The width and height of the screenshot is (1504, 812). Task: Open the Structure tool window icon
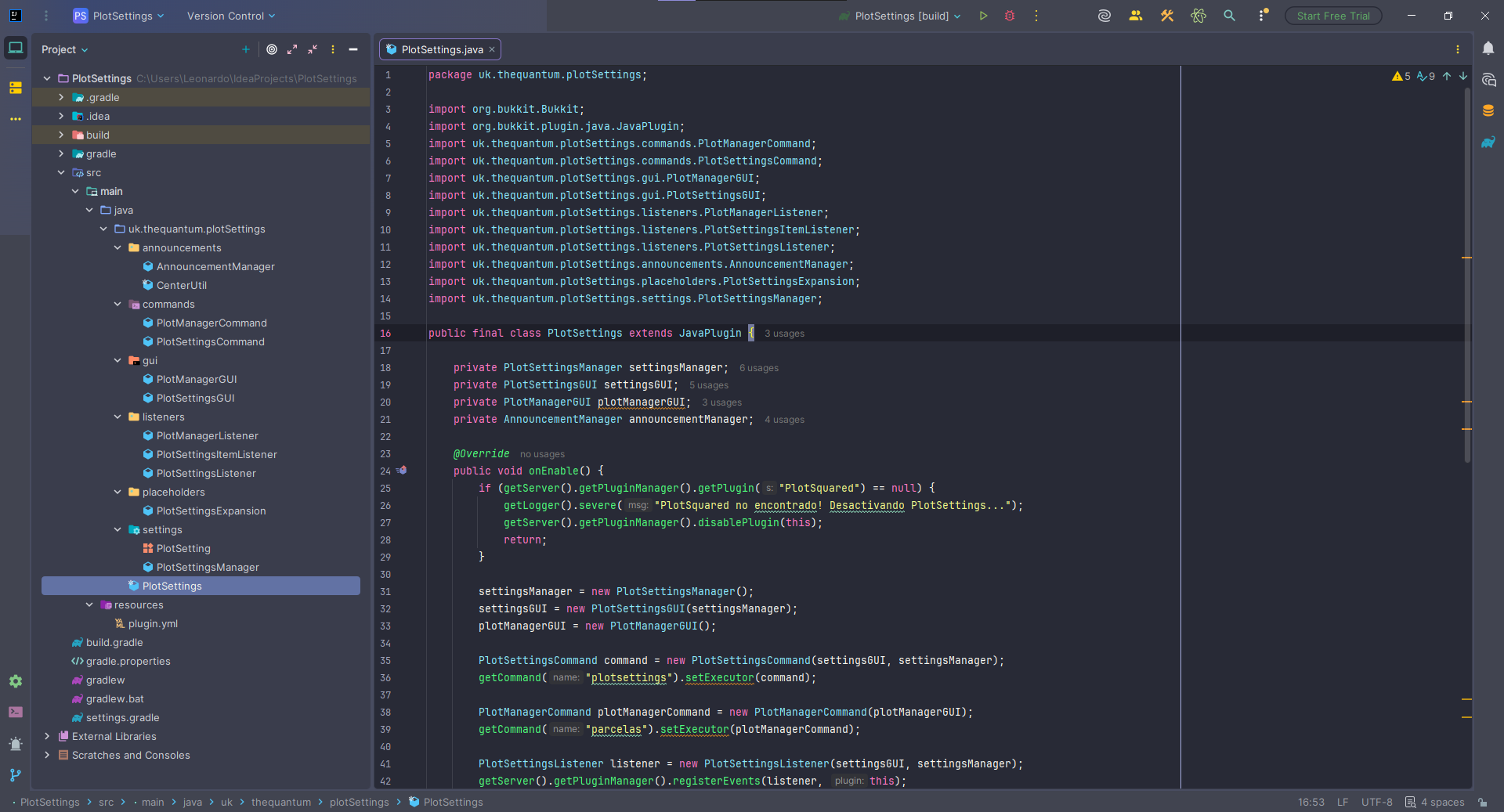[x=16, y=88]
